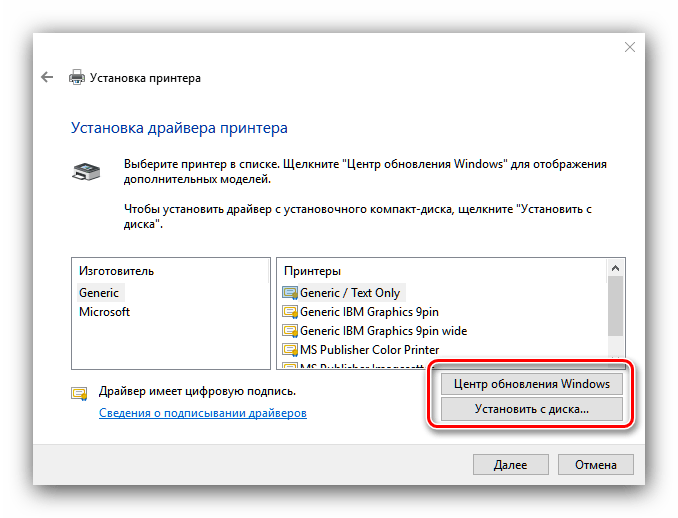The image size is (678, 518).
Task: Click the large printer icon beside the instructions
Action: (87, 170)
